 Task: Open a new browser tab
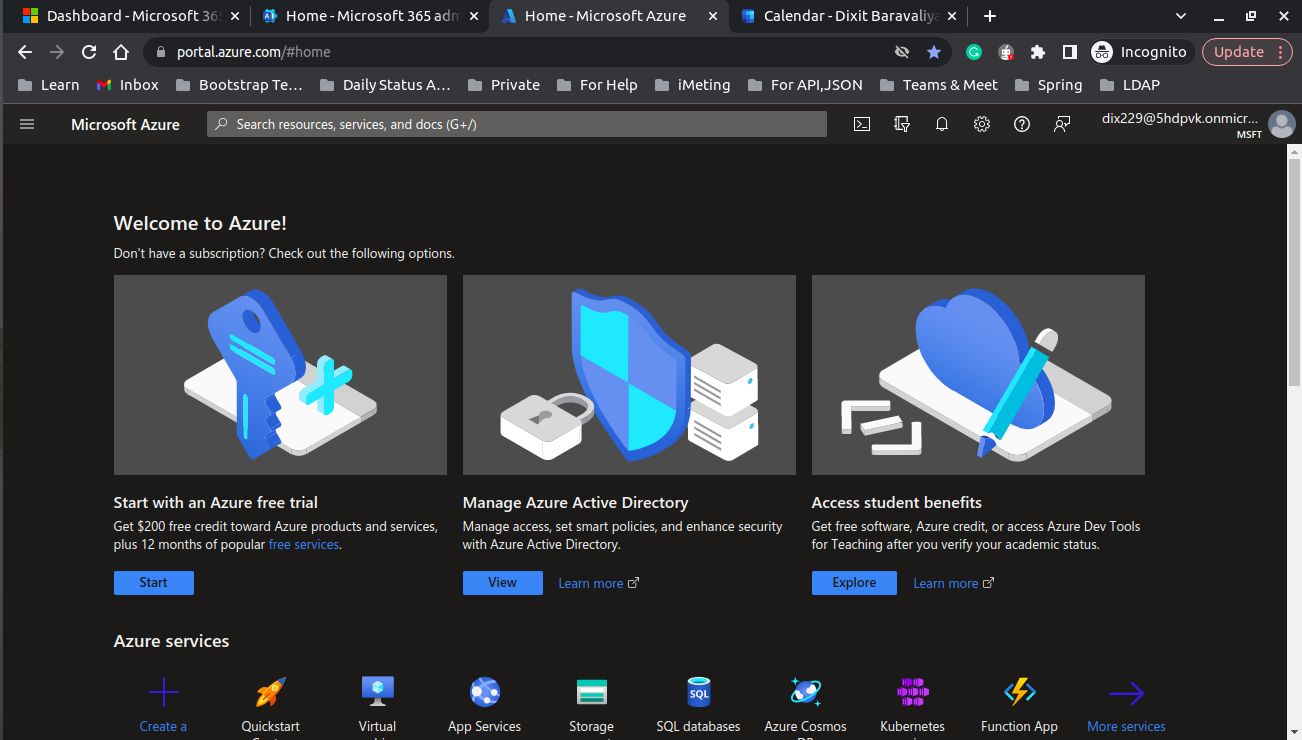(989, 16)
